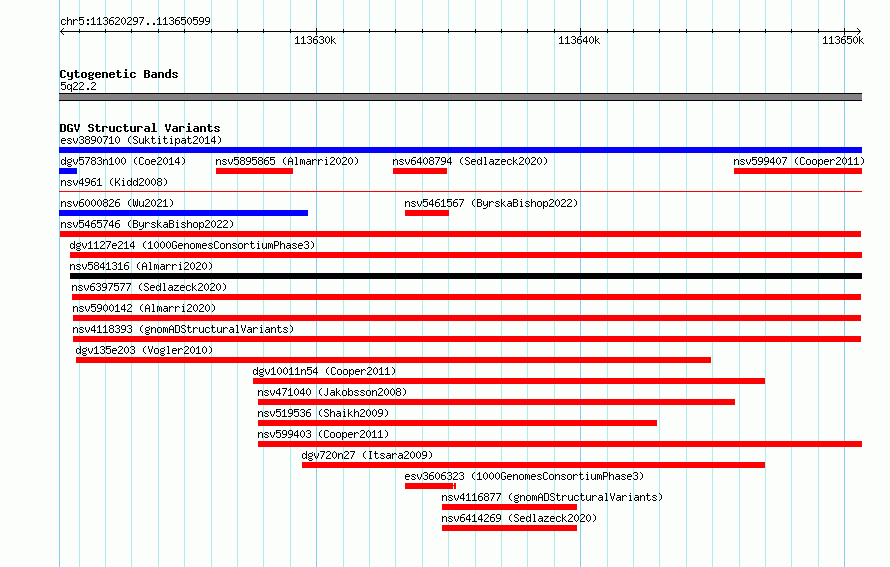Select the red esv3606323 variant bar

(x=430, y=486)
